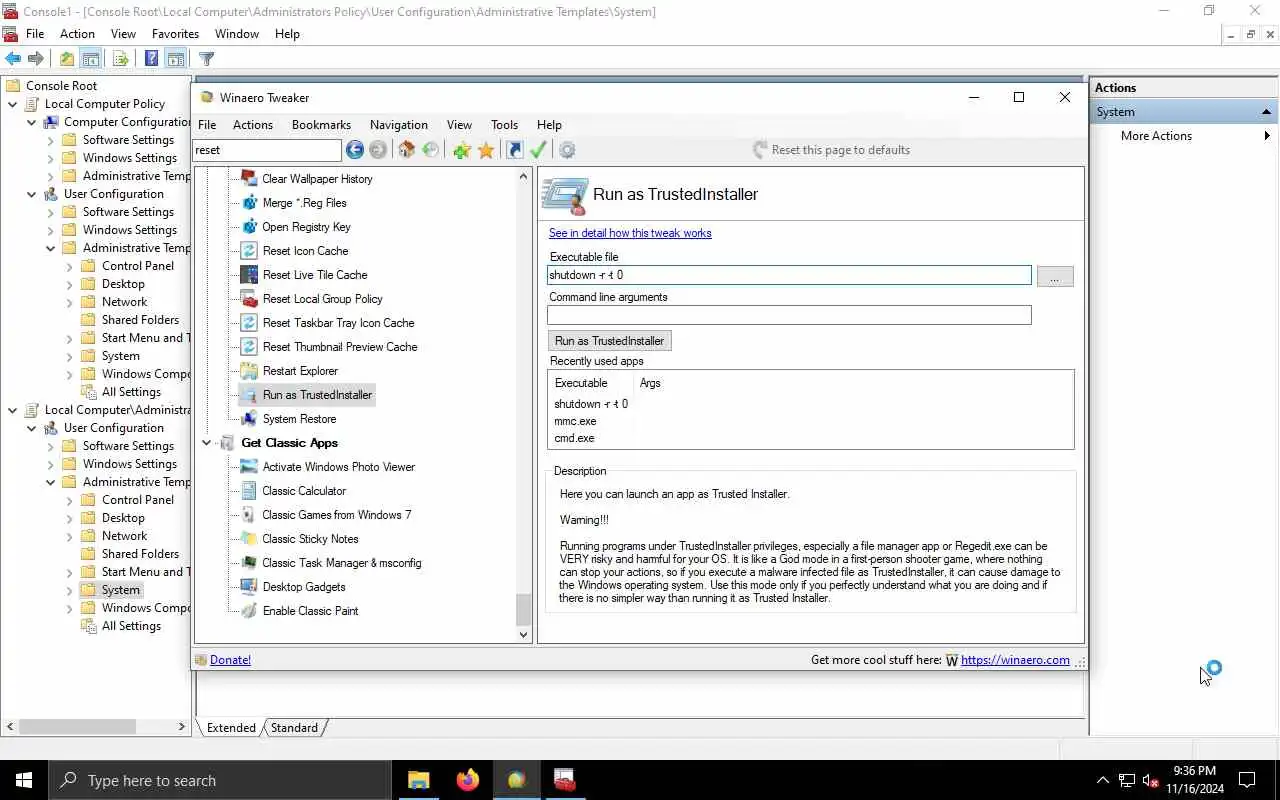Click the MMC console forward arrow
The width and height of the screenshot is (1280, 800).
point(36,59)
